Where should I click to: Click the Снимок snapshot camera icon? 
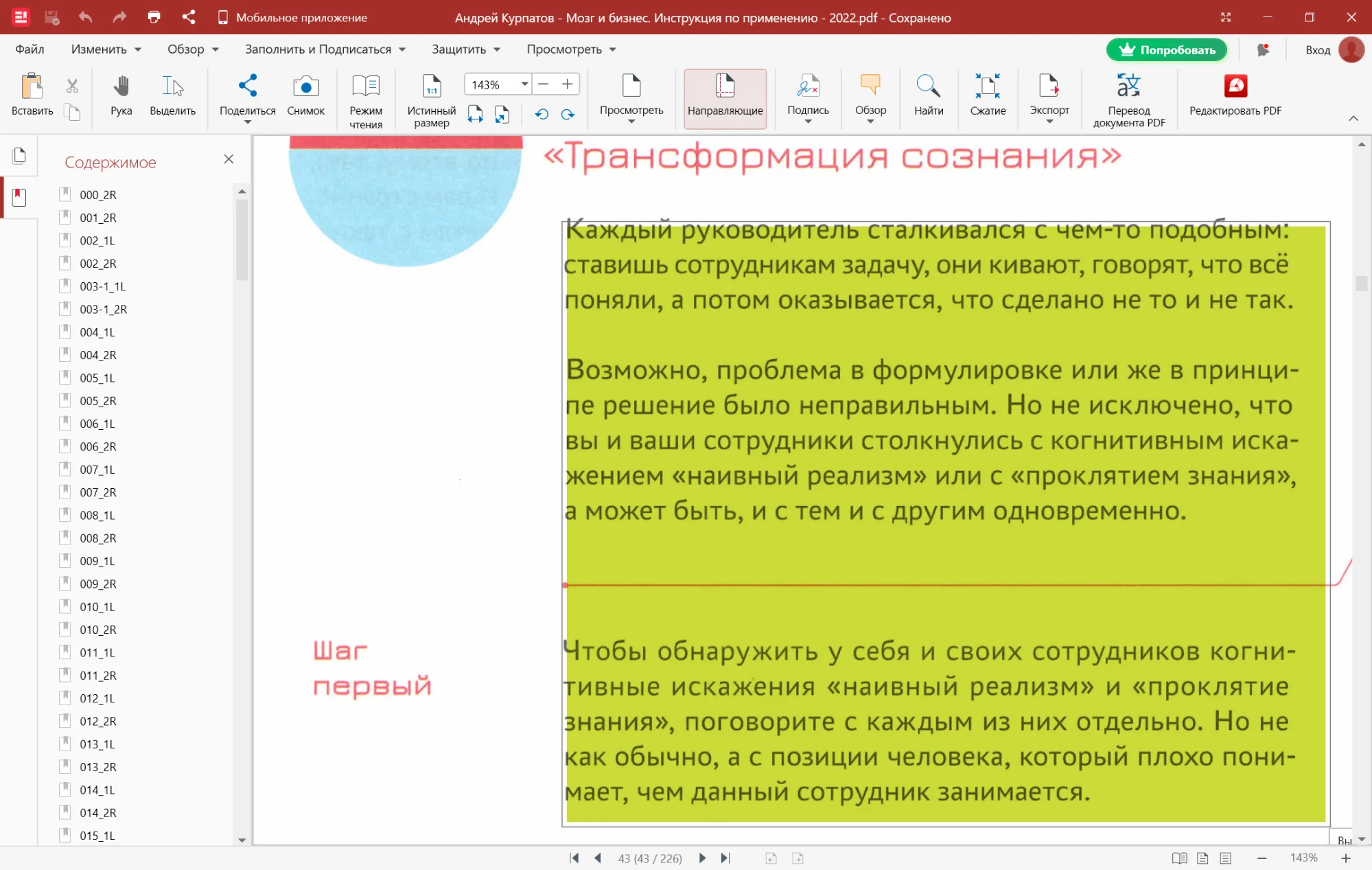coord(305,87)
